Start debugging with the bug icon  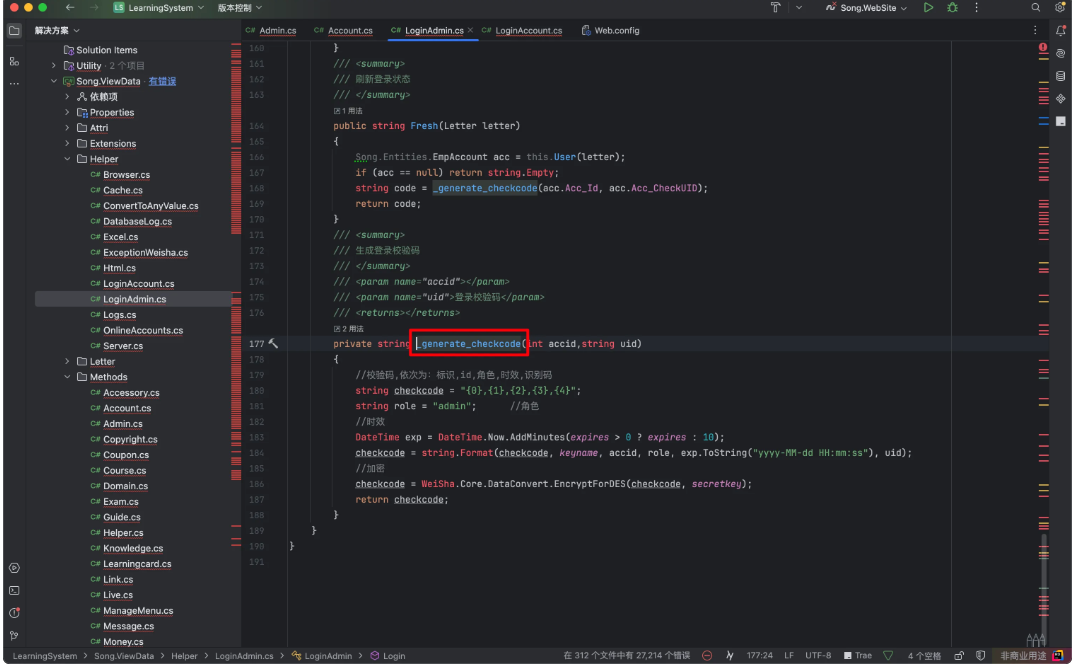tap(951, 8)
